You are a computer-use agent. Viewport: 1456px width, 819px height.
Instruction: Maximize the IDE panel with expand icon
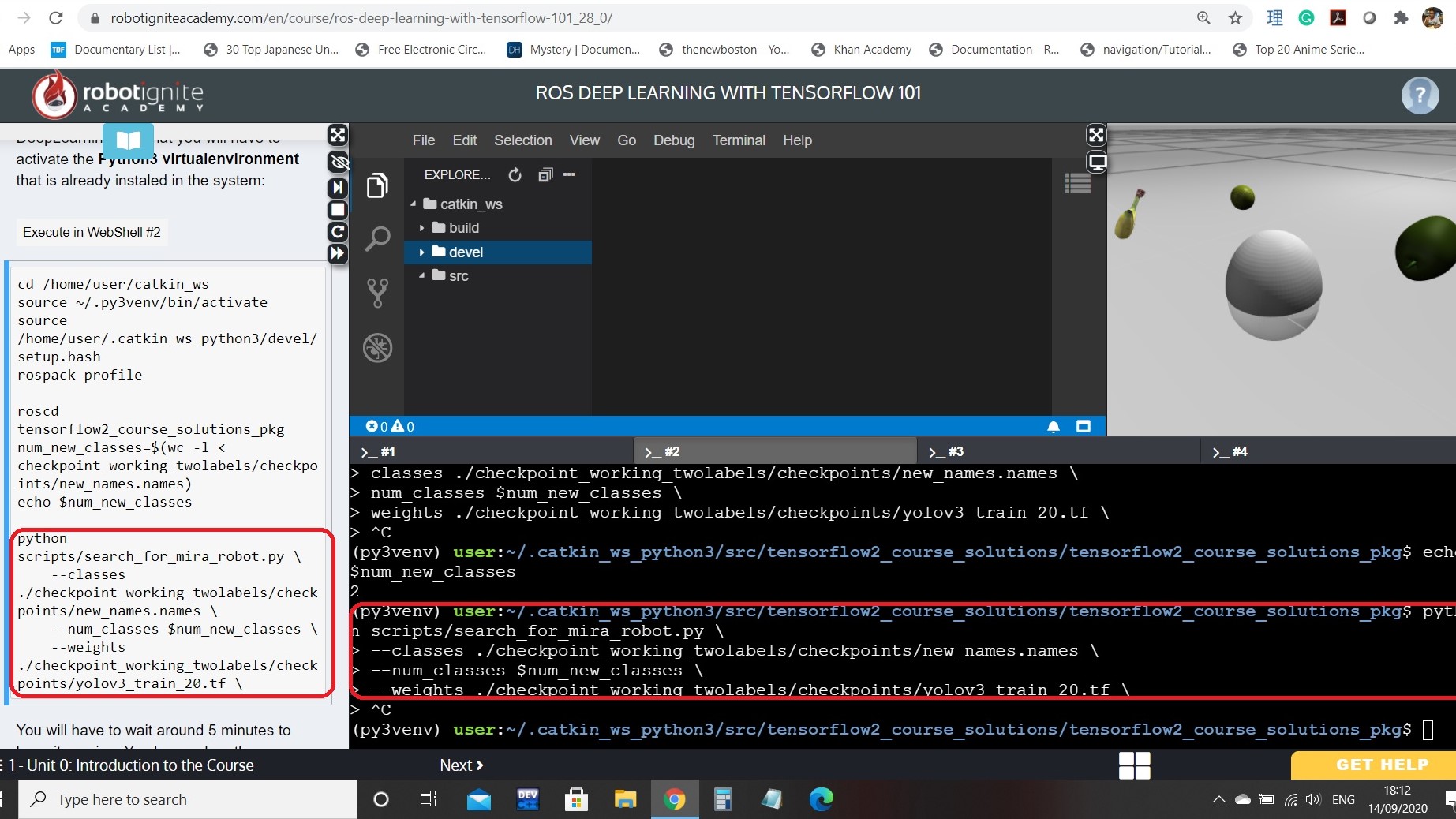pyautogui.click(x=1096, y=135)
